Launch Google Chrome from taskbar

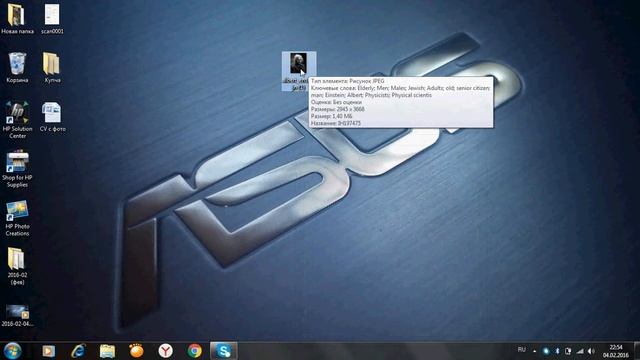(194, 351)
